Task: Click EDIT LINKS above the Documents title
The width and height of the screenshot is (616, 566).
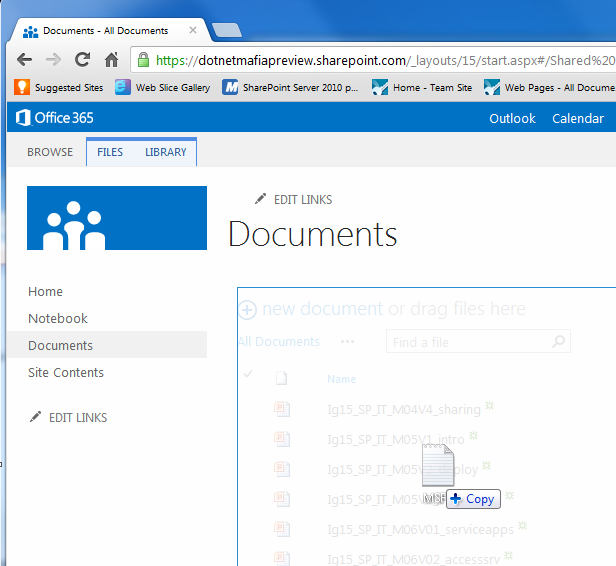Action: pos(303,200)
